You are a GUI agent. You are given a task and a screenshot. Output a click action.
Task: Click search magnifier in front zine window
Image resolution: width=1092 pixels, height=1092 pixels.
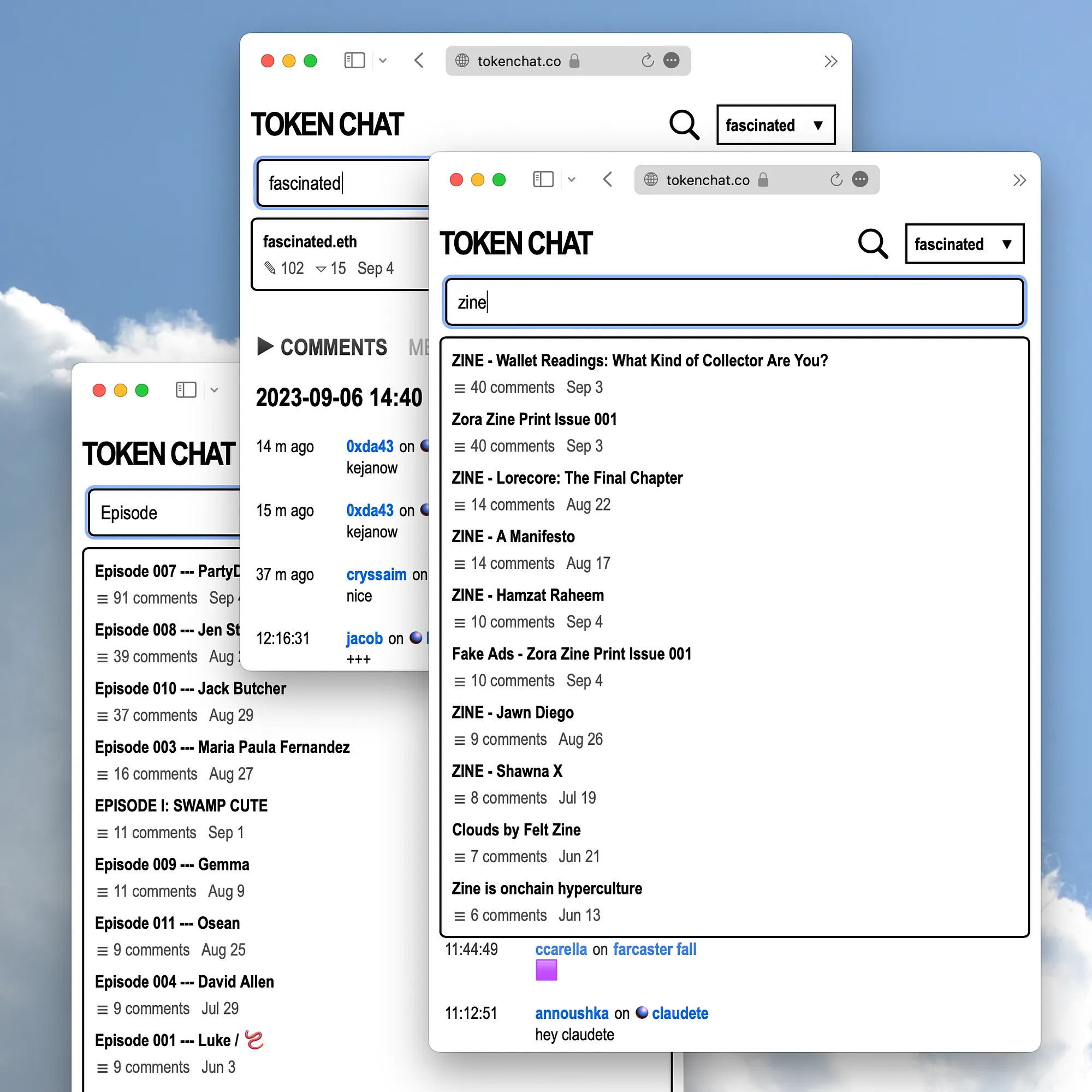[873, 244]
